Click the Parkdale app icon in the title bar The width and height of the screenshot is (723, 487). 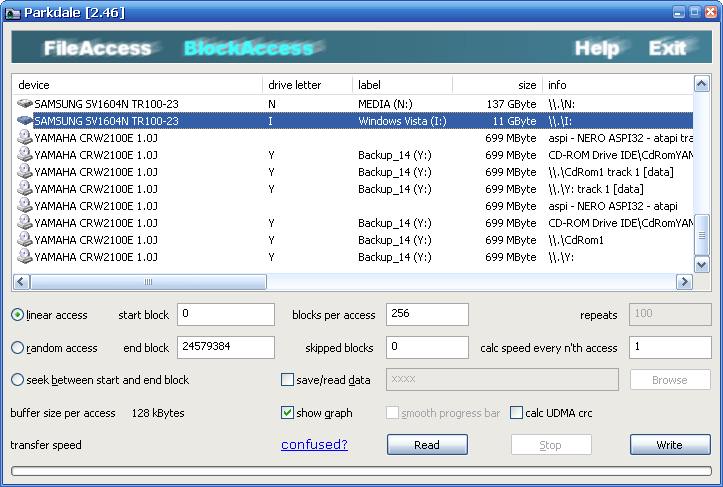point(12,12)
